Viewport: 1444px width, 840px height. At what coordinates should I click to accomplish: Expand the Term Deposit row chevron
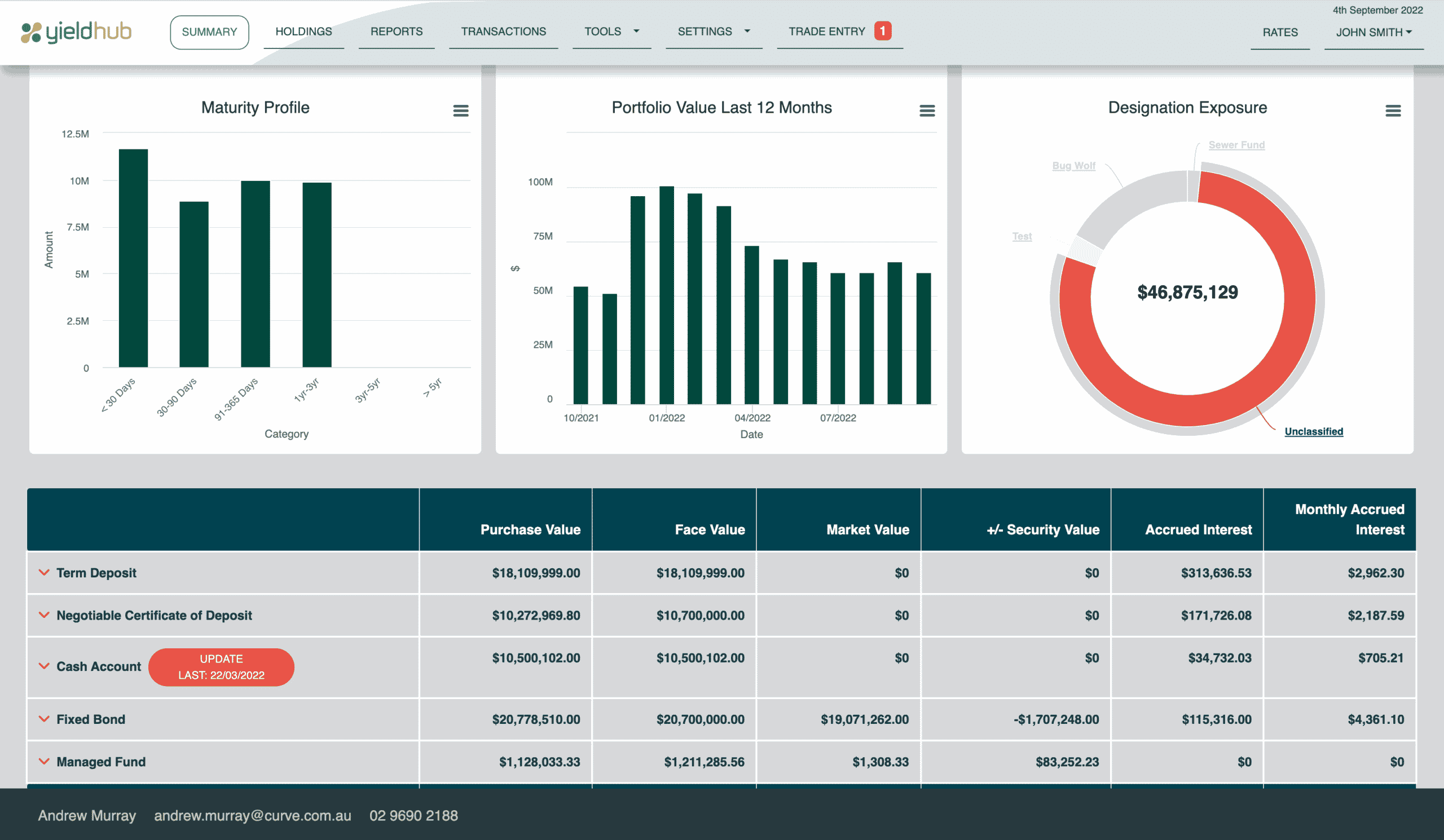[43, 573]
